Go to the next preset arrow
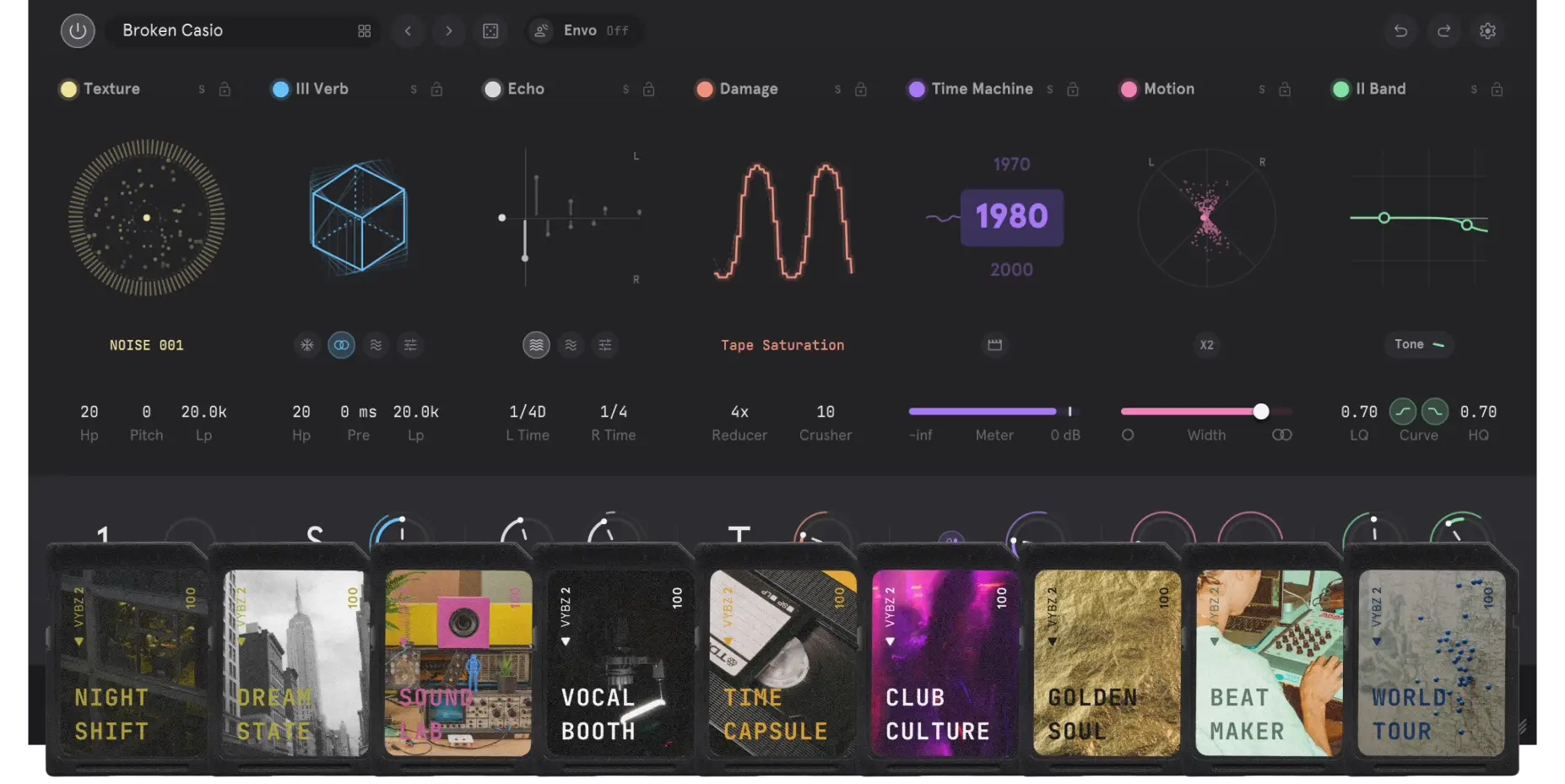1565x784 pixels. coord(449,31)
